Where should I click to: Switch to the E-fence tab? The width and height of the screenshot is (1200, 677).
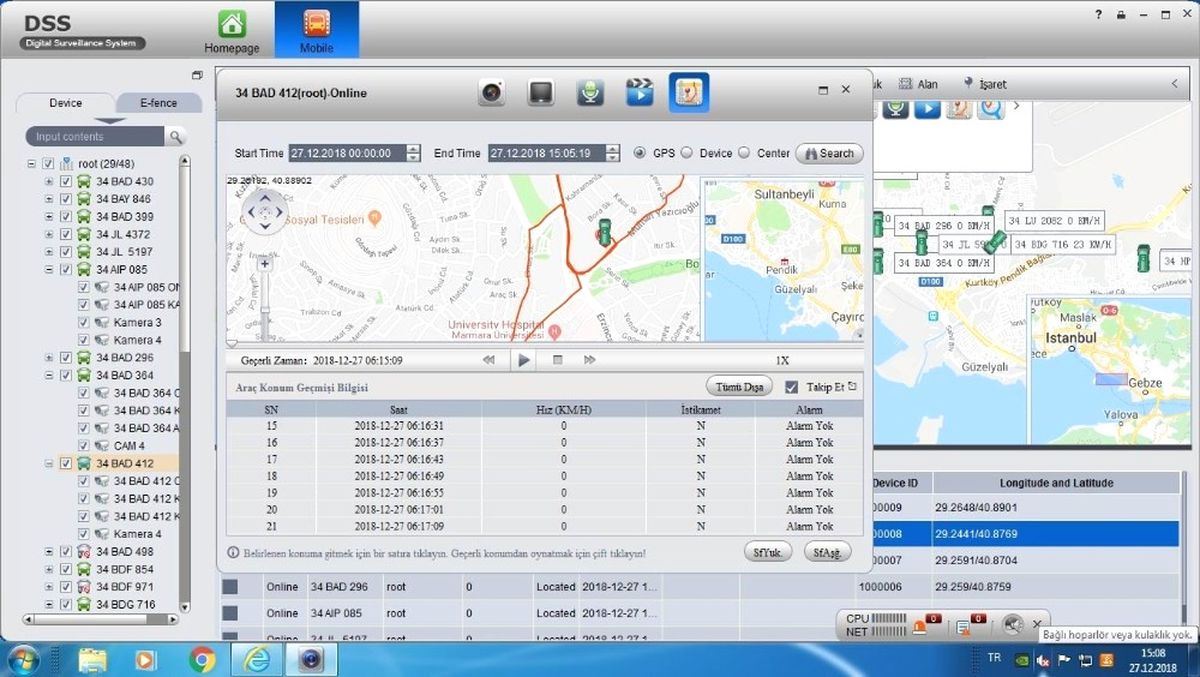click(x=158, y=102)
